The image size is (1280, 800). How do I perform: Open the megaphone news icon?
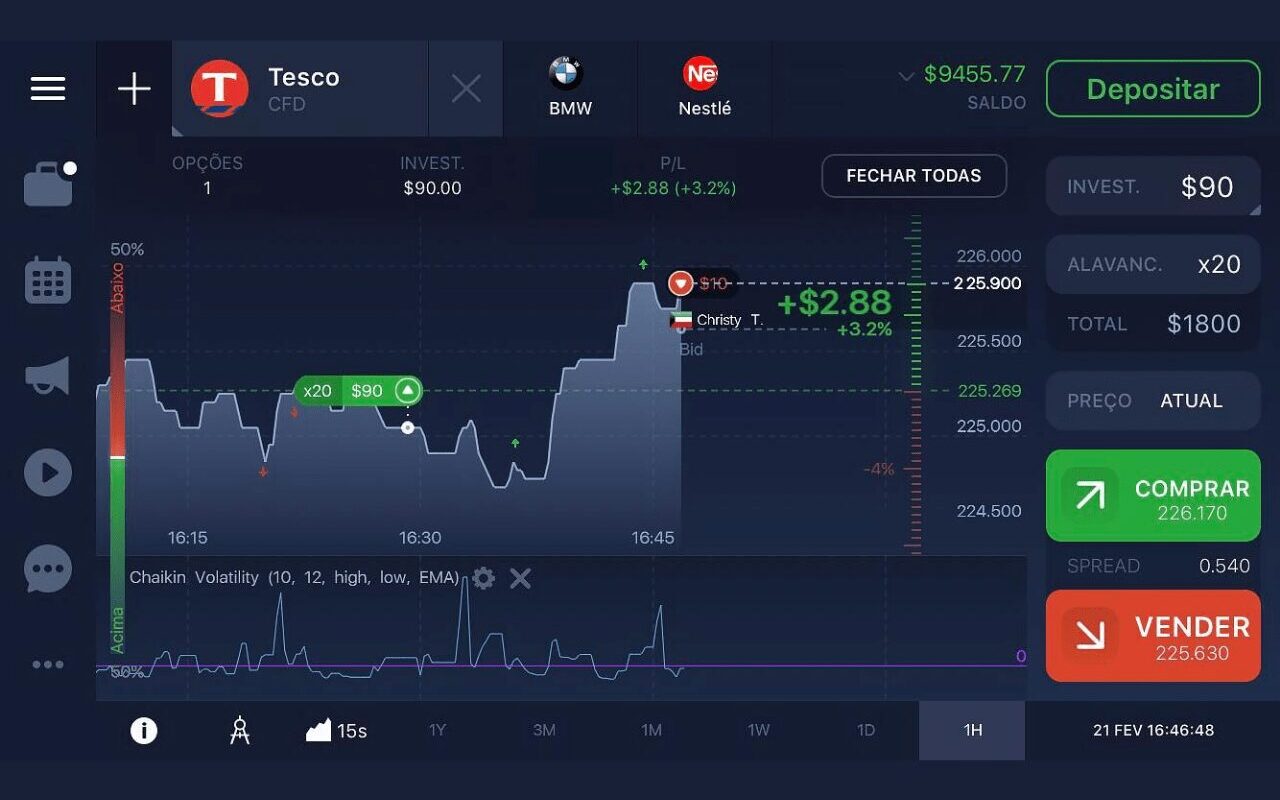48,376
